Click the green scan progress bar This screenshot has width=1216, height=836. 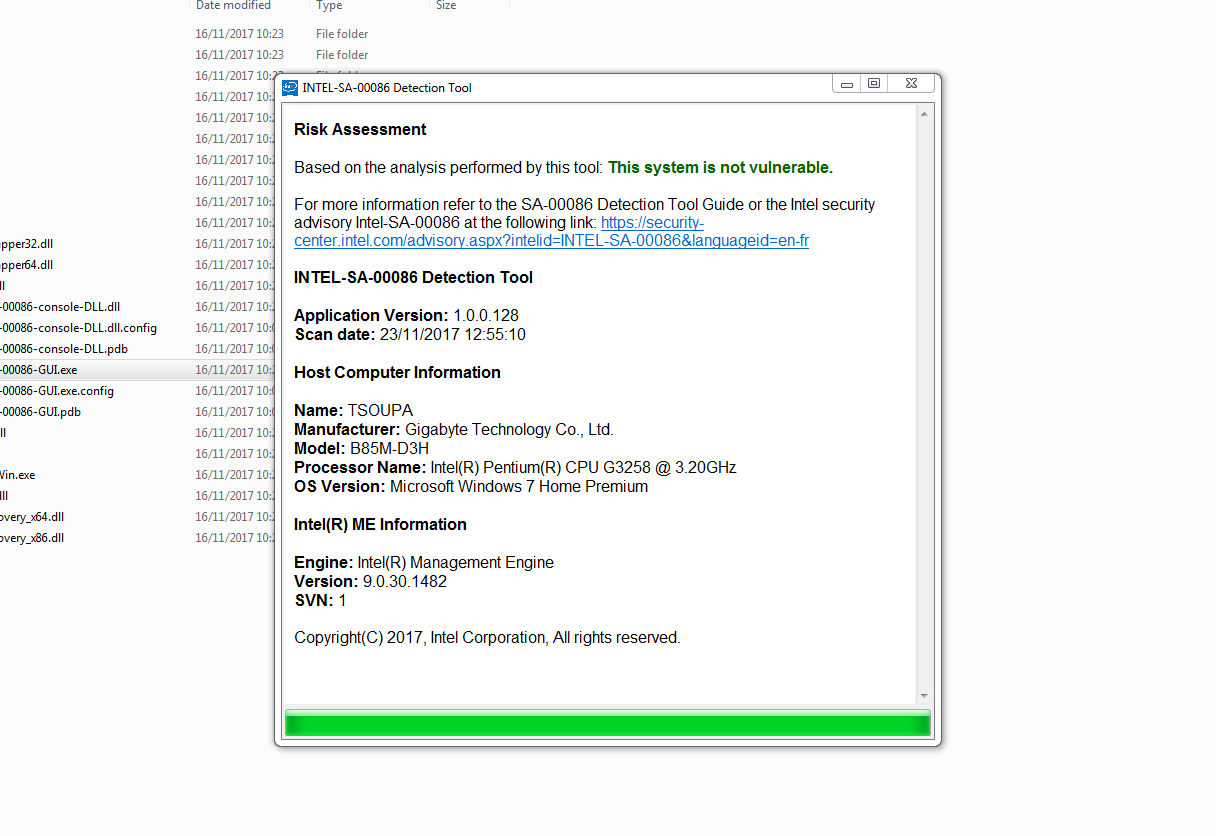(x=608, y=723)
